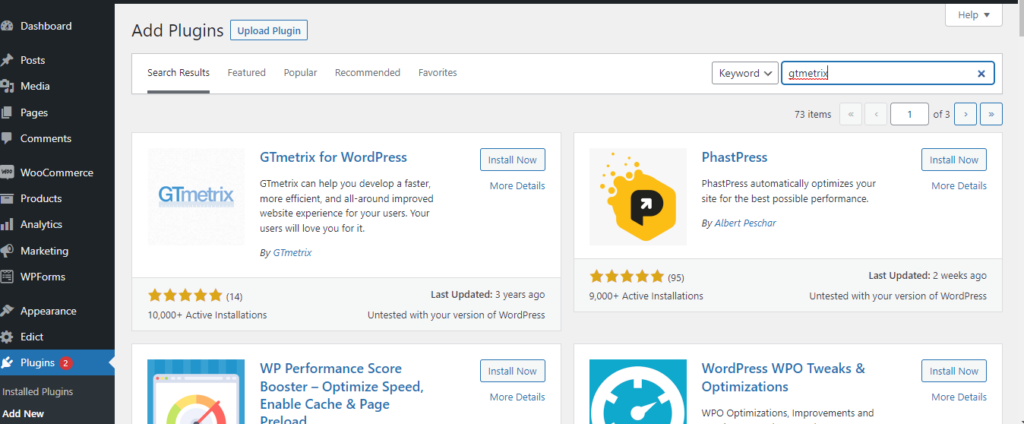Click WP Performance Score Booster thumbnail

point(197,391)
